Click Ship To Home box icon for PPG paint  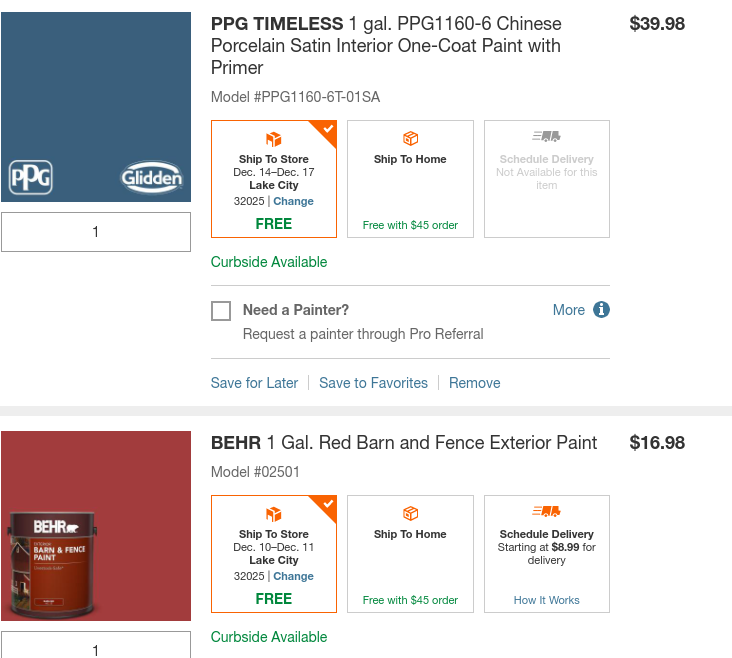coord(410,139)
